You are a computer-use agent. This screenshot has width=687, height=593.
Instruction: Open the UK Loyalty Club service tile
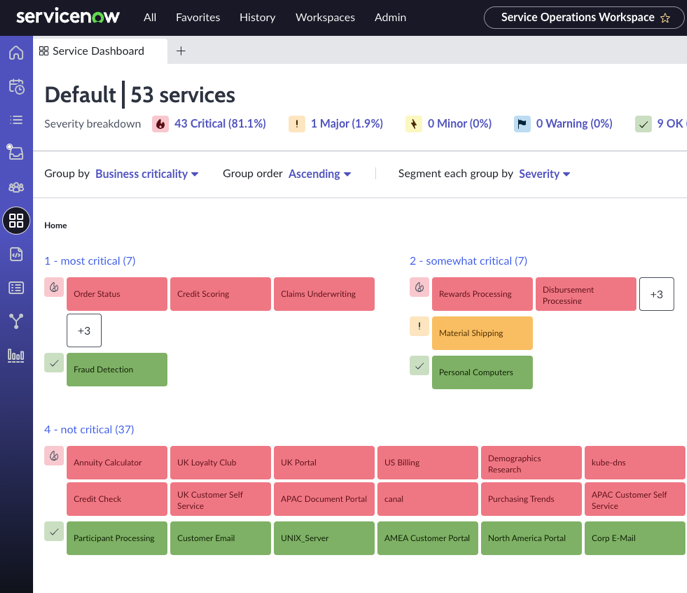pyautogui.click(x=220, y=462)
